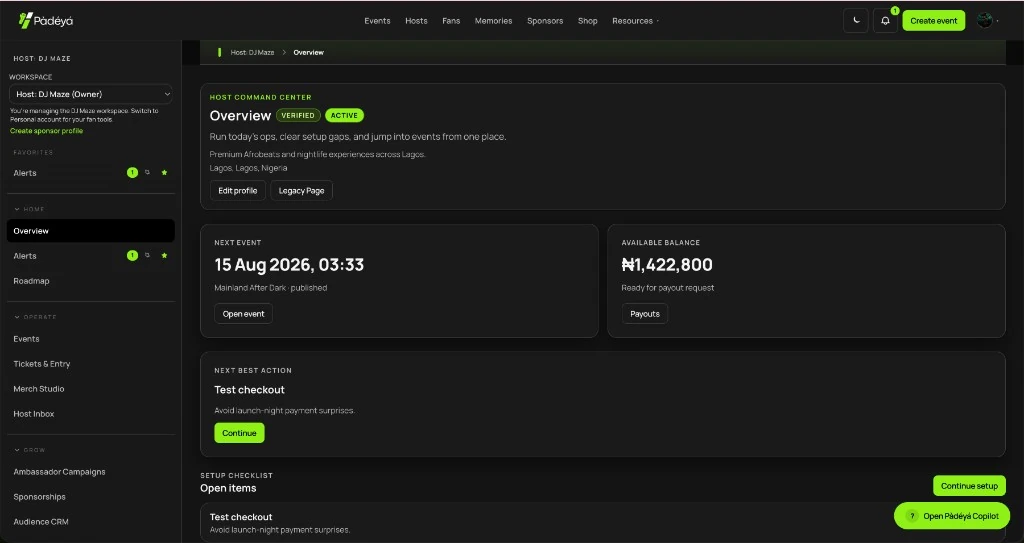This screenshot has width=1024, height=543.
Task: Collapse the GROW sidebar section
Action: pos(29,450)
